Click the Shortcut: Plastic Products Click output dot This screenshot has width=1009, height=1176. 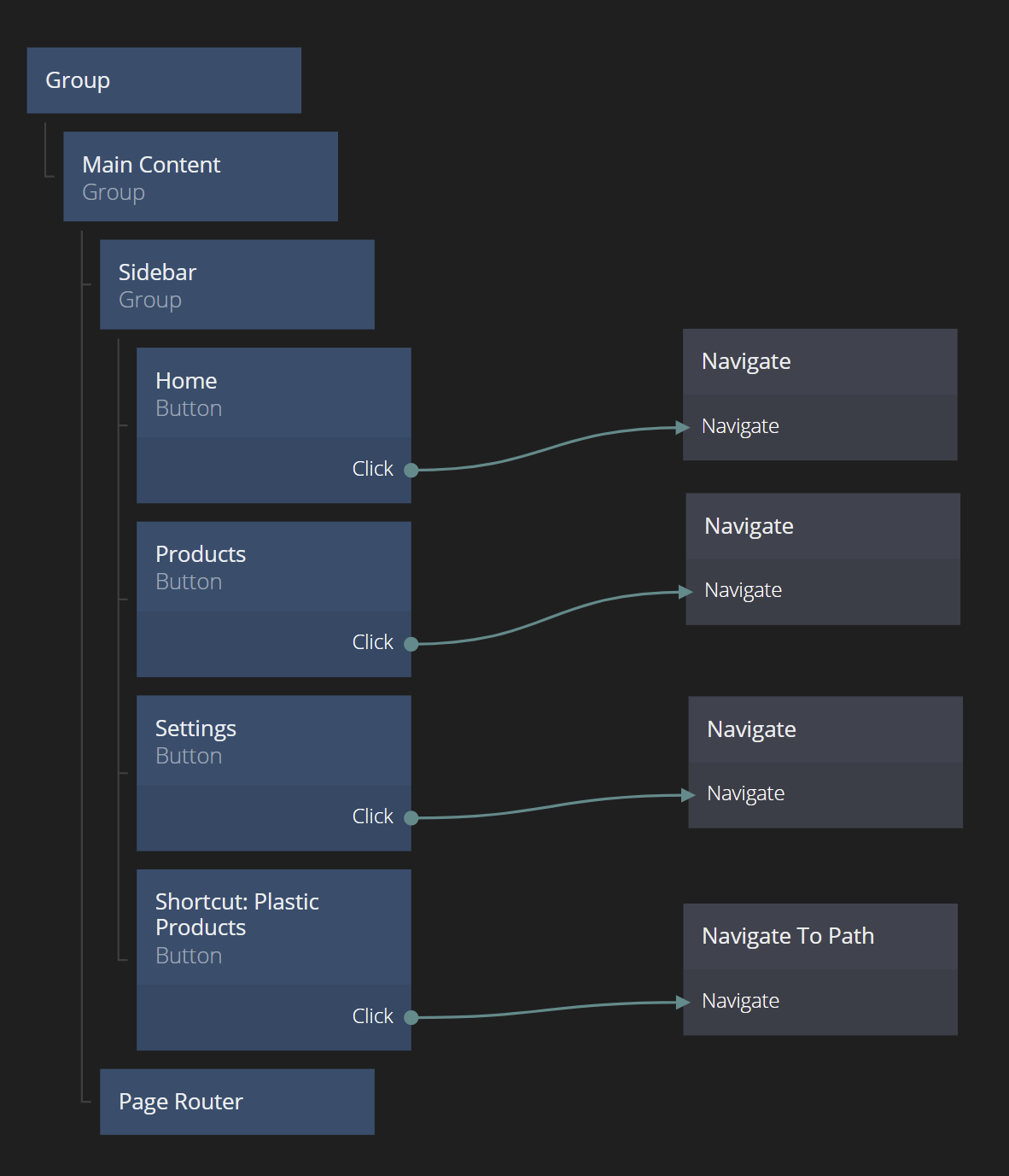tap(411, 1017)
